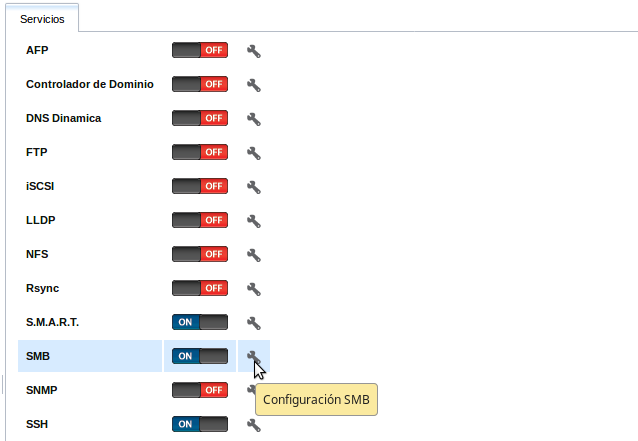The height and width of the screenshot is (441, 638).
Task: Enable Controlador de Dominio service switch
Action: [200, 84]
